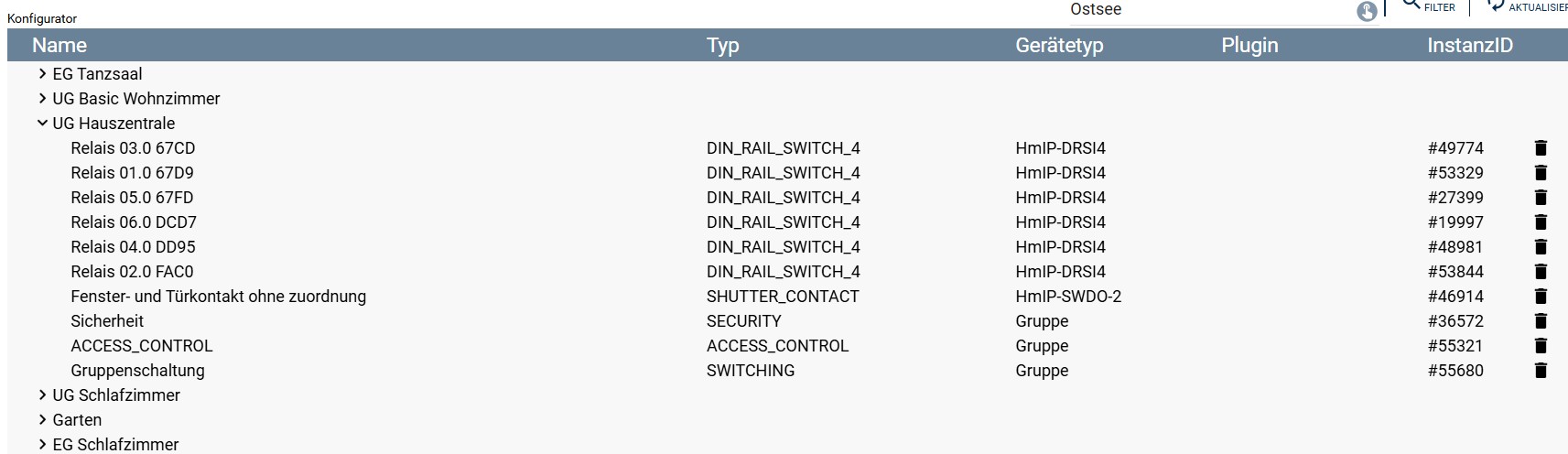Delete the Sicherheit group instance
Viewport: 1568px width, 454px height.
(1541, 321)
